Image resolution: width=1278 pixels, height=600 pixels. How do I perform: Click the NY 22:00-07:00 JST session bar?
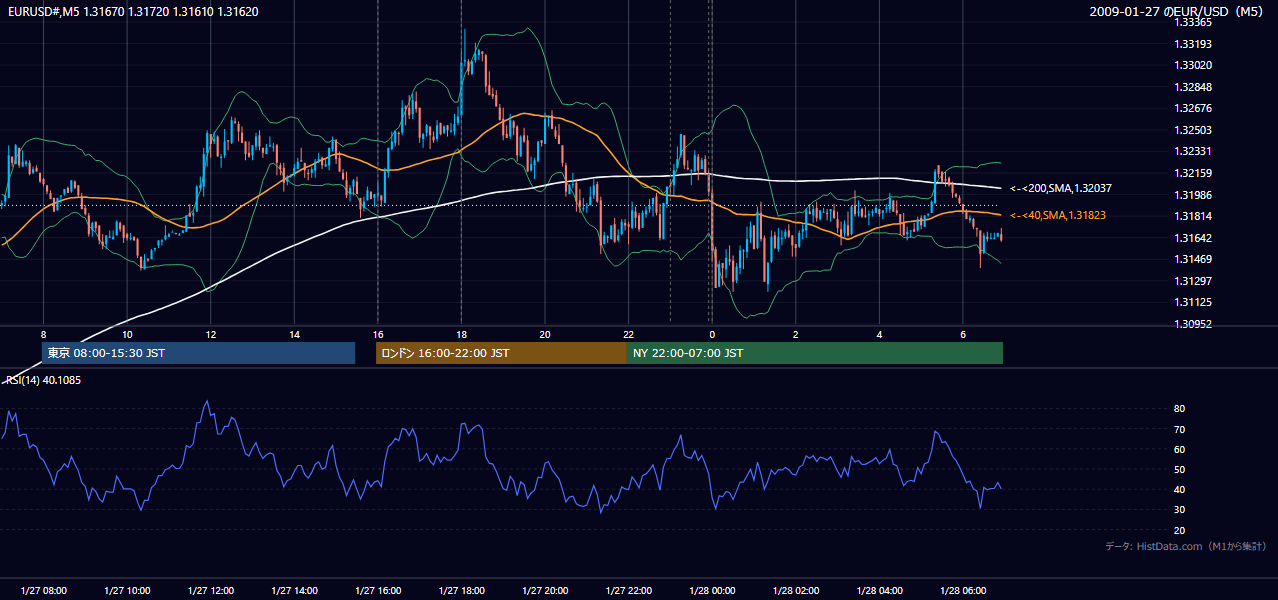[x=815, y=353]
